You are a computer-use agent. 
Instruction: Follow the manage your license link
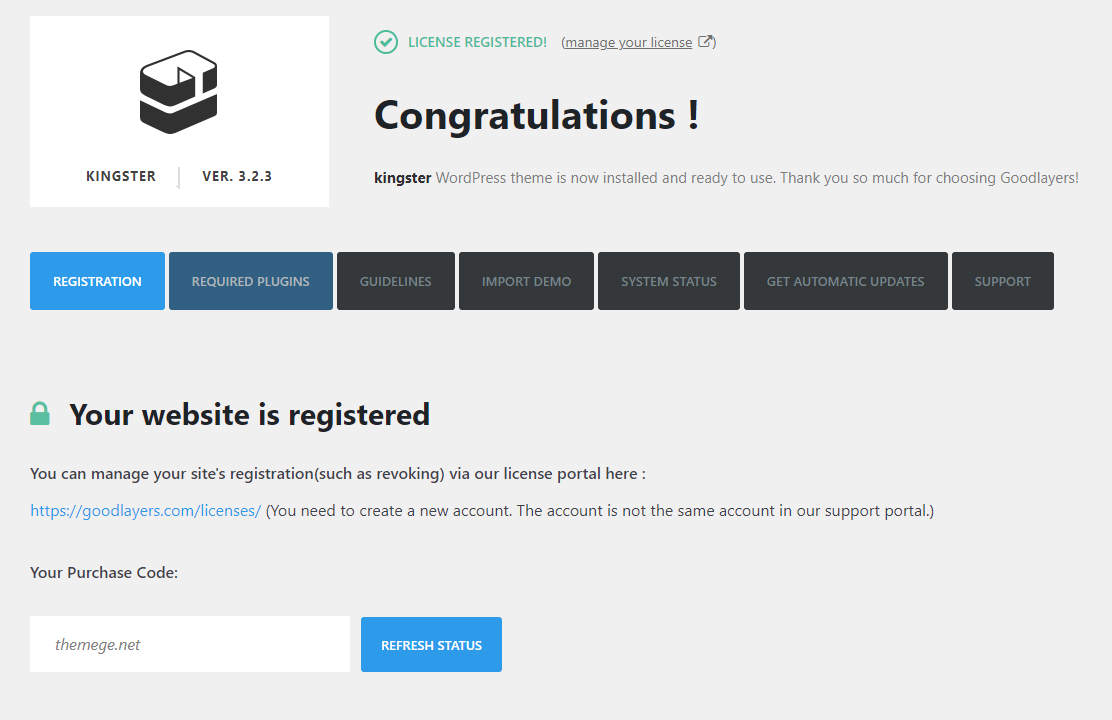pos(628,43)
